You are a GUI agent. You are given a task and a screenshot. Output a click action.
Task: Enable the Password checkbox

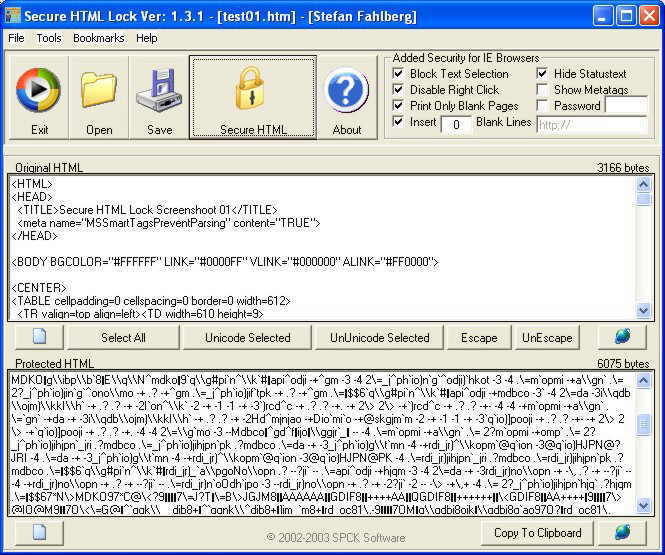coord(542,105)
